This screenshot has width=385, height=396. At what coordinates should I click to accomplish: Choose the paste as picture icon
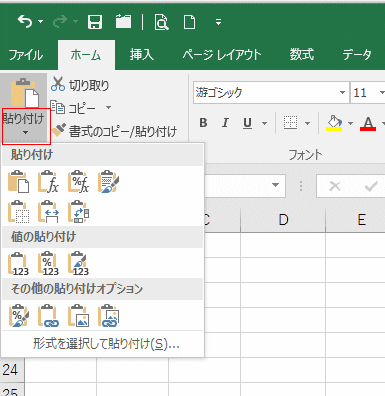tap(78, 315)
